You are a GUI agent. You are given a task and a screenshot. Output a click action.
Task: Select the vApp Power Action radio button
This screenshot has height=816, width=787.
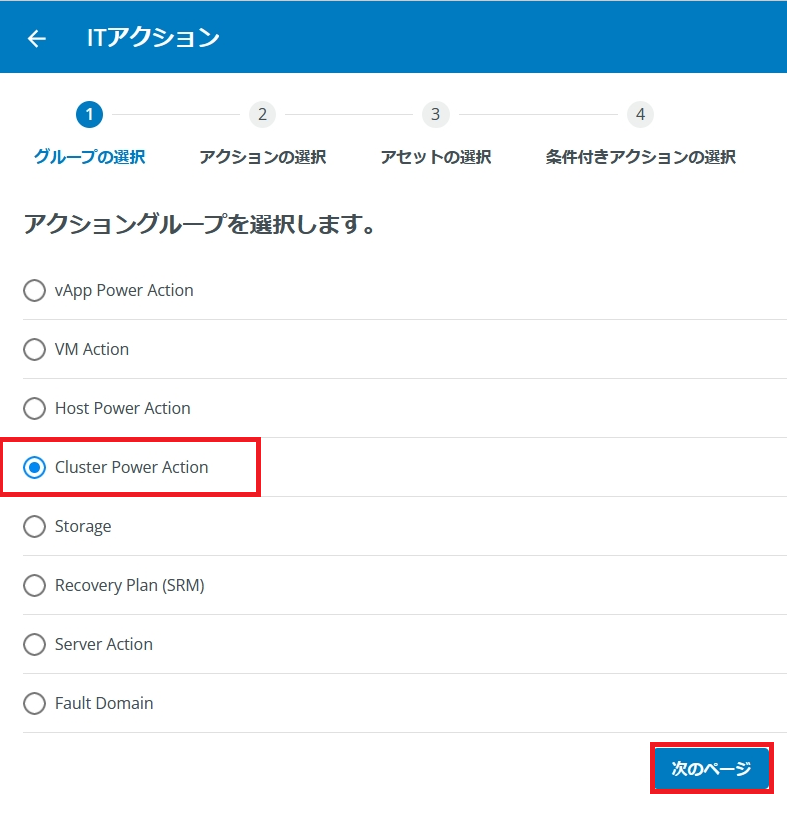35,290
